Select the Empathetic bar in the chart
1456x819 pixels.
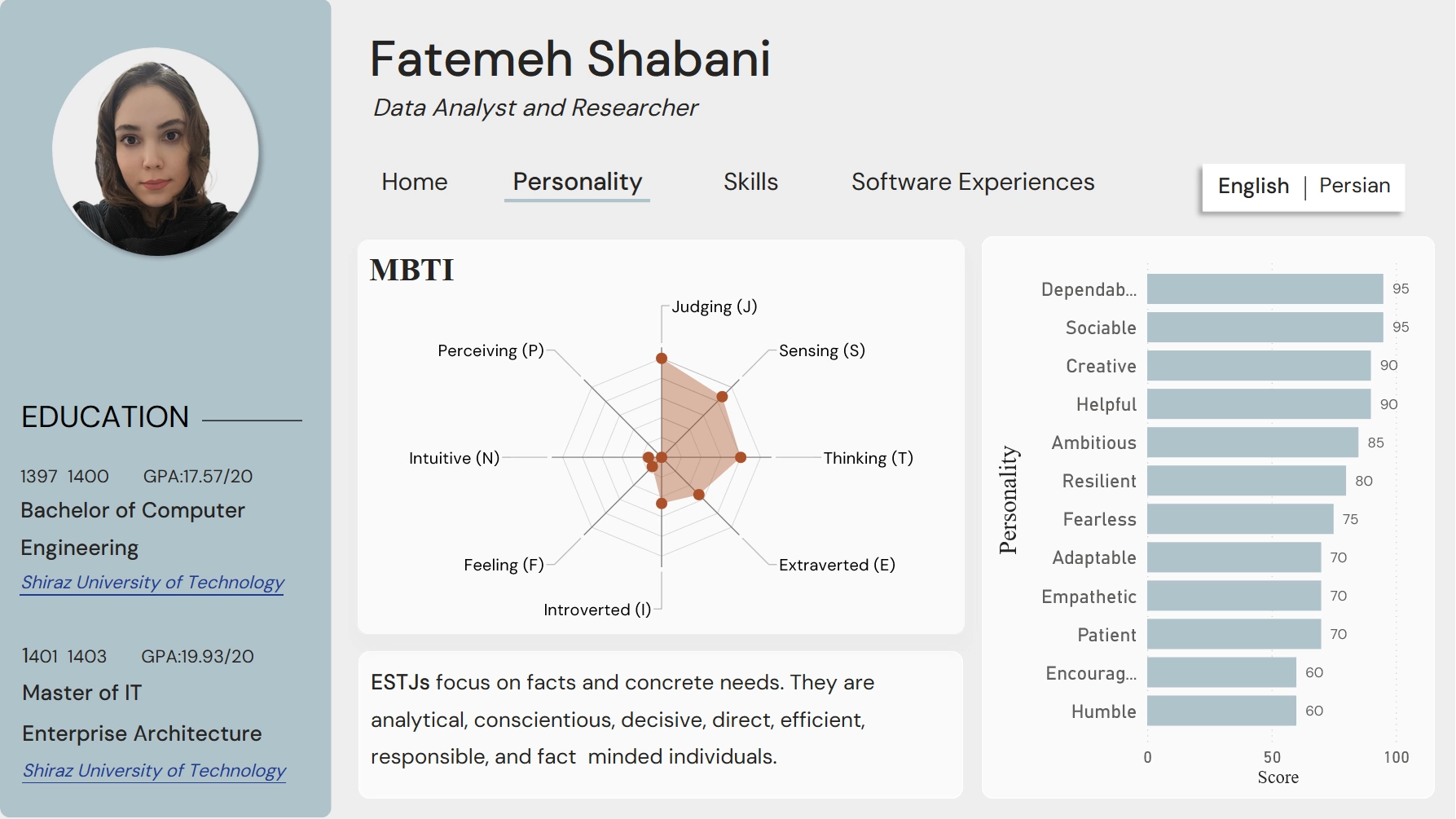coord(1234,596)
